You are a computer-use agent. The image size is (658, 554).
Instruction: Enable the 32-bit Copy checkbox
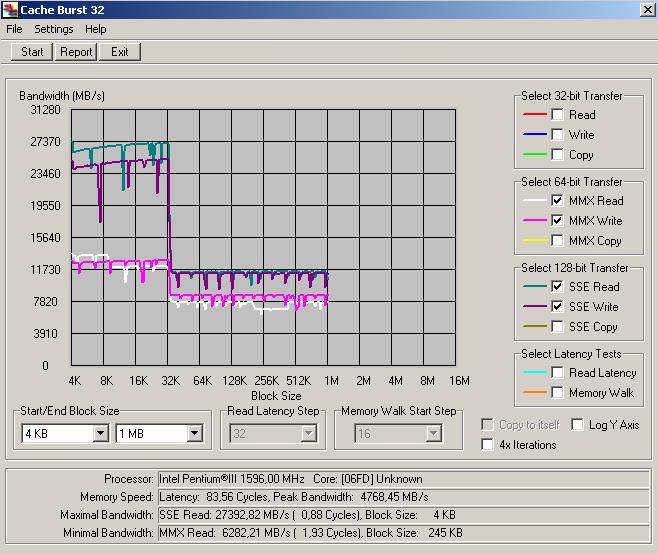coord(557,154)
